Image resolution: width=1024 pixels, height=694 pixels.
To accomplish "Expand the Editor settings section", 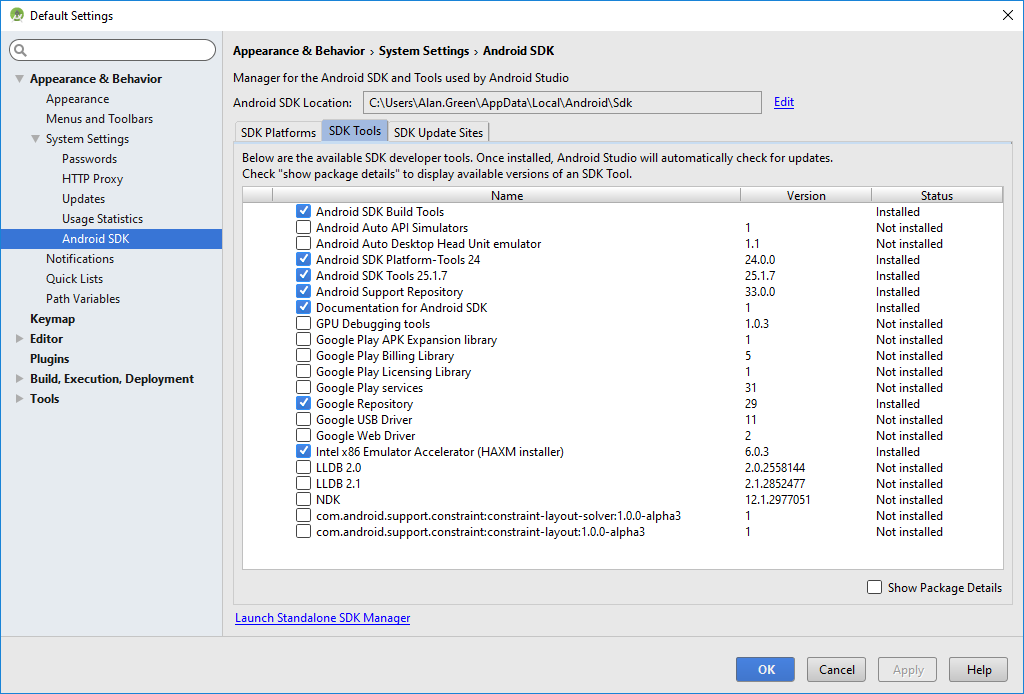I will [x=19, y=339].
